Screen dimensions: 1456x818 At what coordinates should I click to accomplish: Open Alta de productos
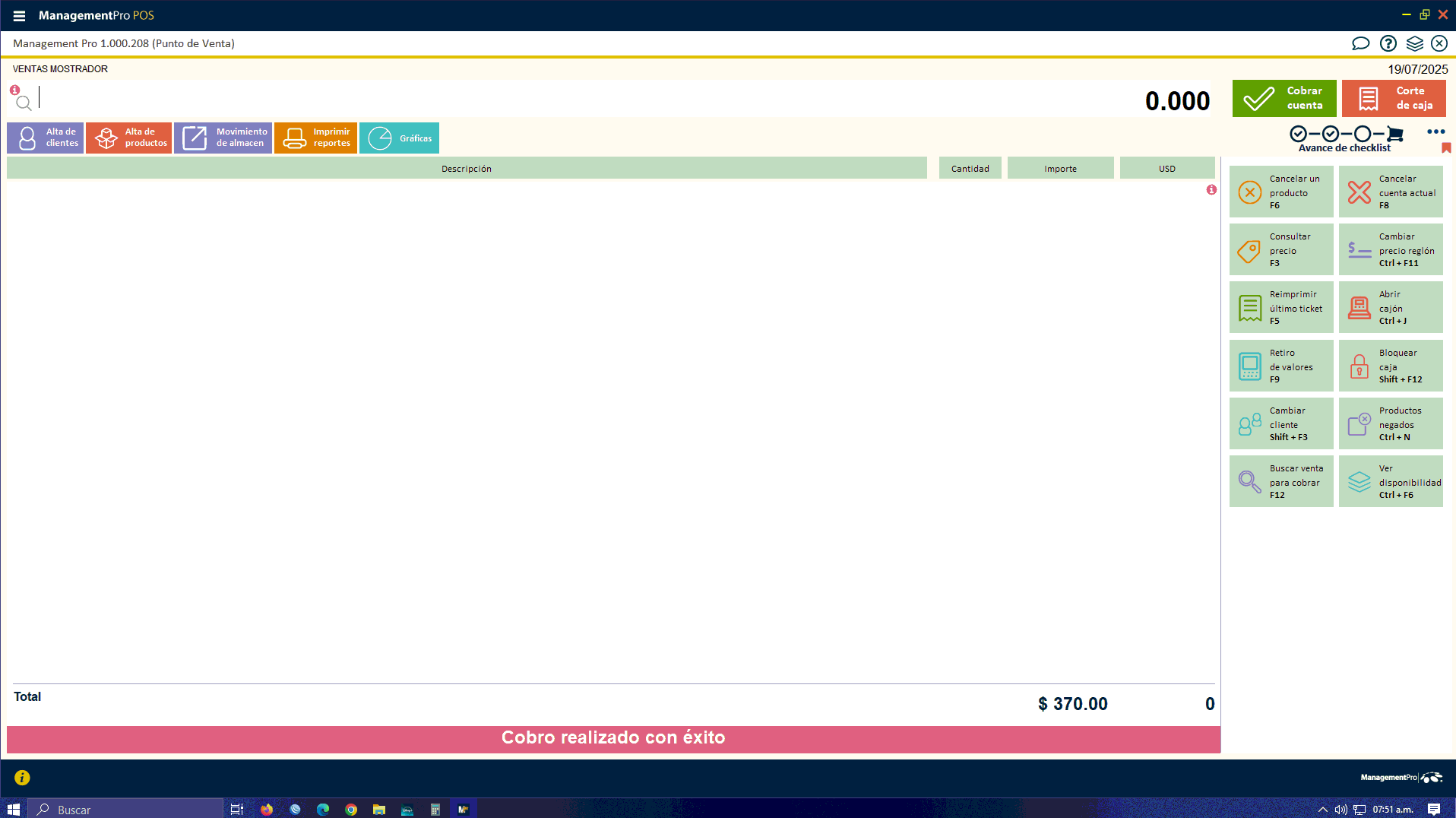click(128, 138)
